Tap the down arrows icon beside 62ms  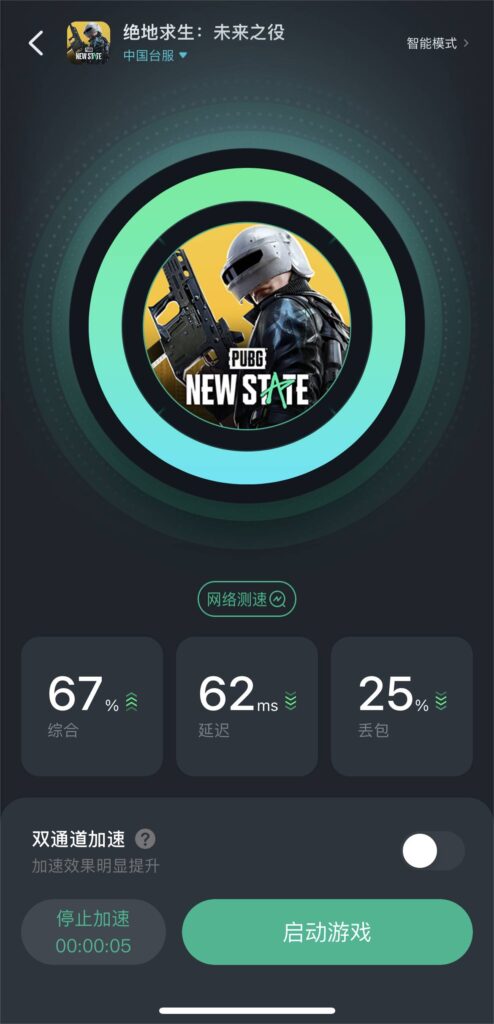pos(291,701)
